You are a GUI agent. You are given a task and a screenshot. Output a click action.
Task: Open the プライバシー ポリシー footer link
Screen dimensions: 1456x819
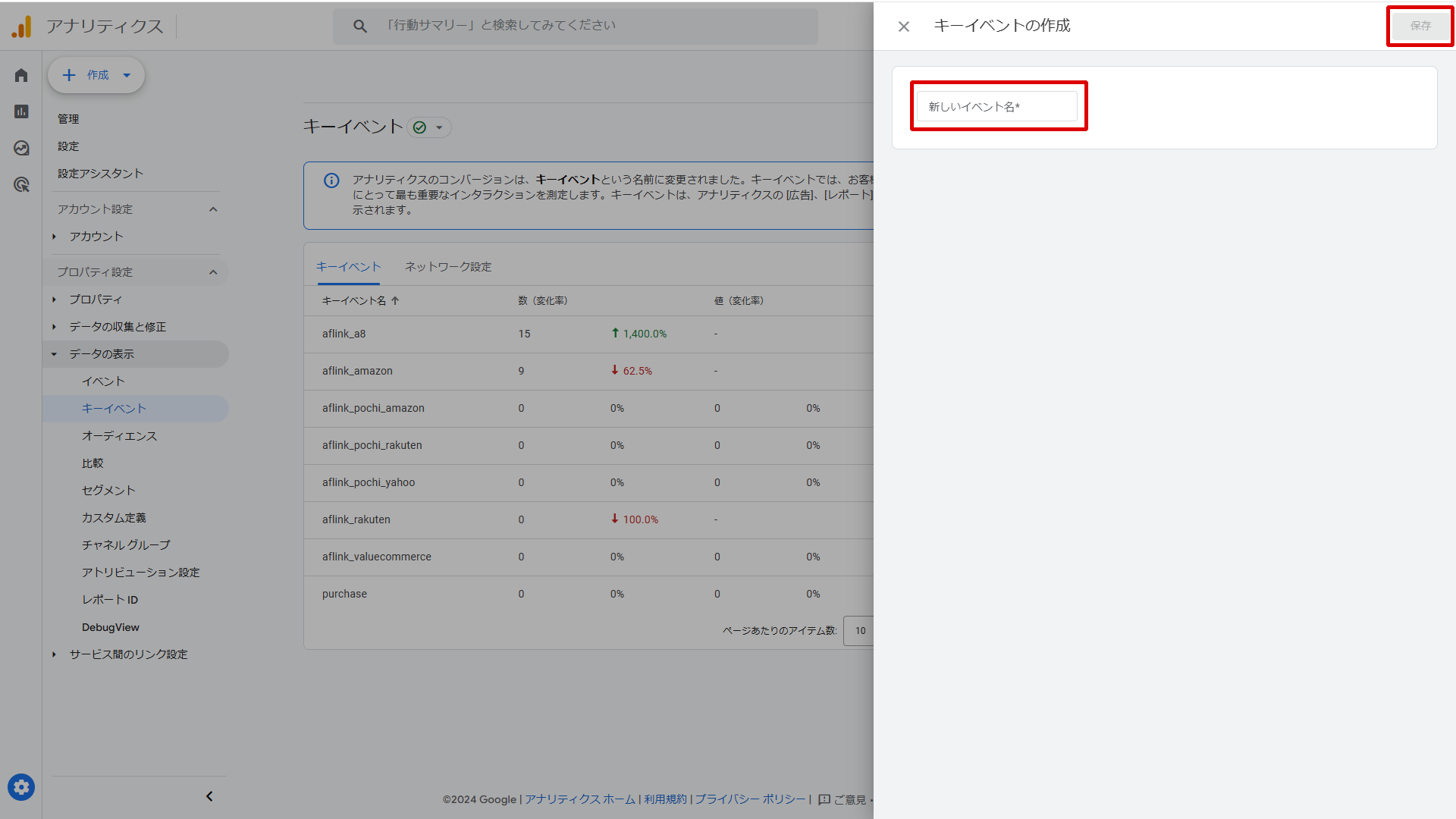click(749, 799)
